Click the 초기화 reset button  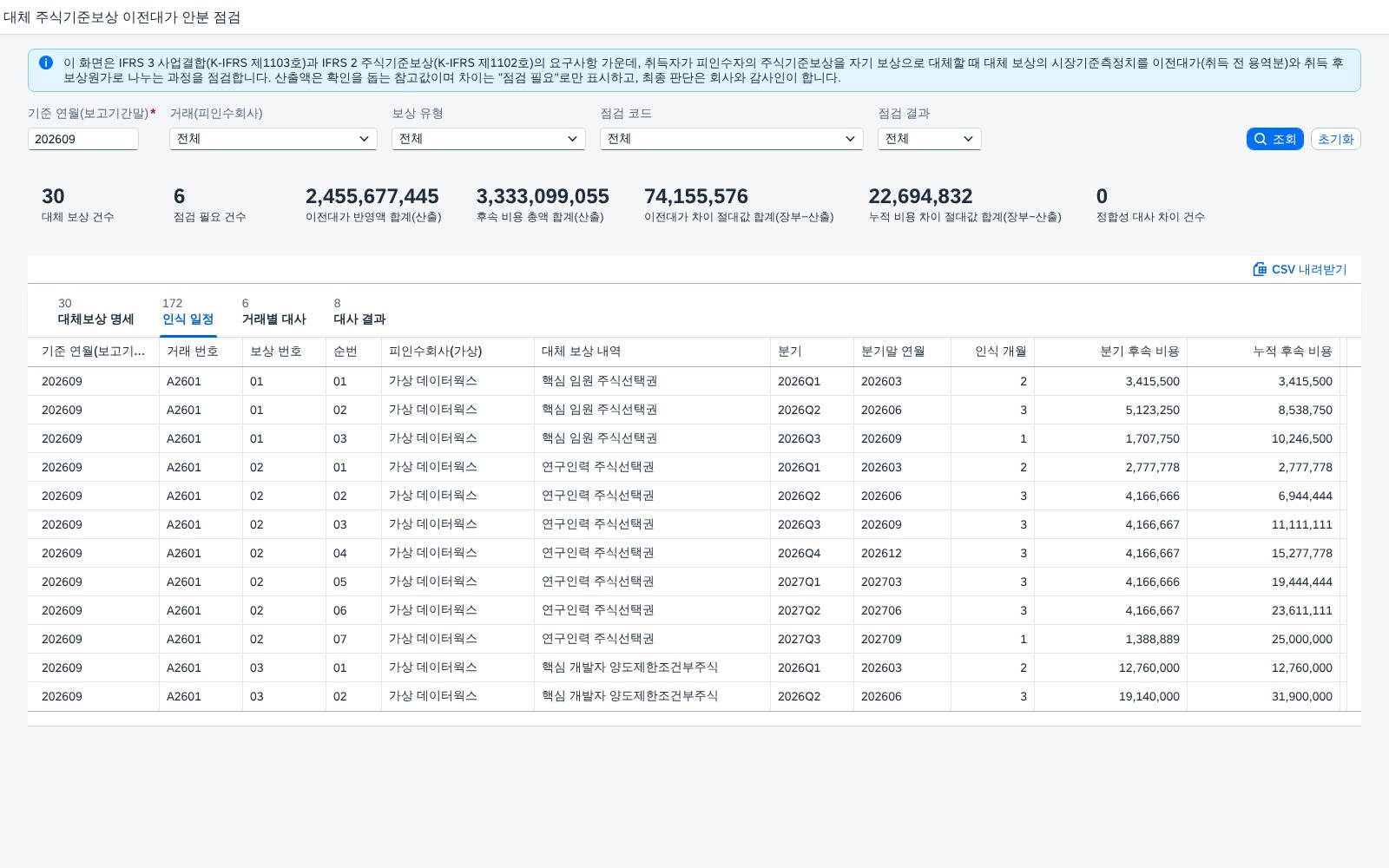click(x=1335, y=139)
